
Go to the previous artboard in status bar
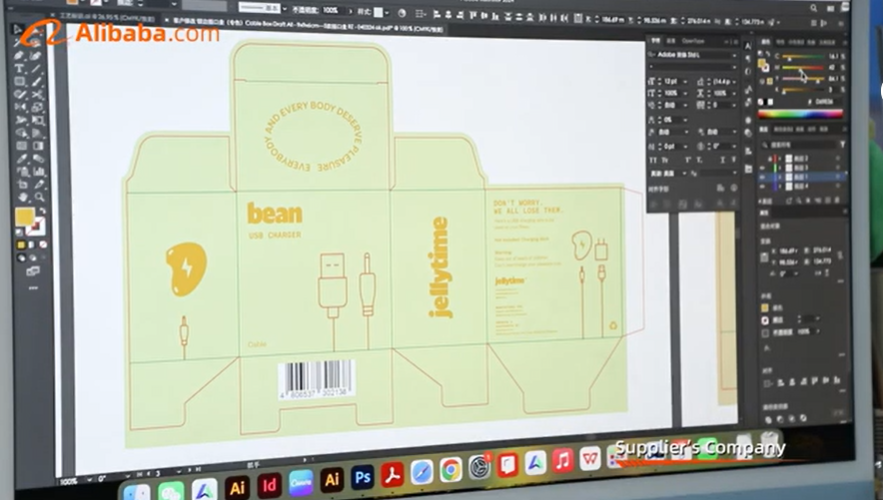[x=149, y=474]
